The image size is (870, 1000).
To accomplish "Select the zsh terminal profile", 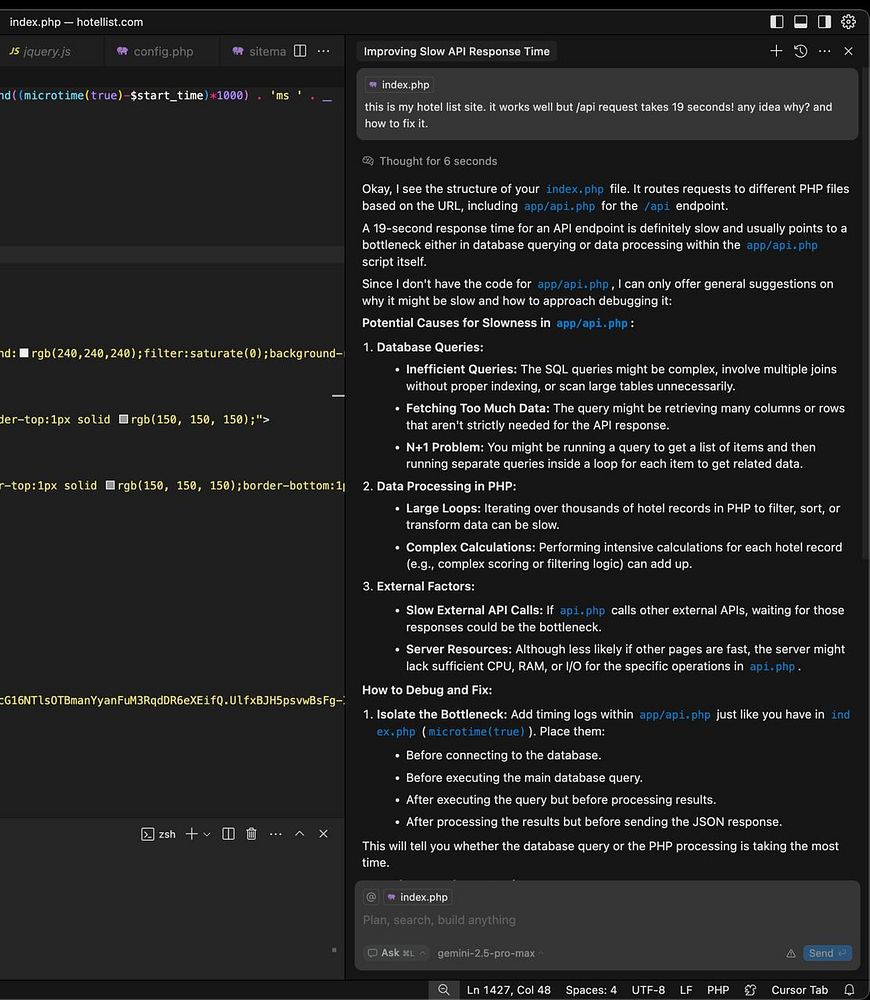I will coord(158,834).
